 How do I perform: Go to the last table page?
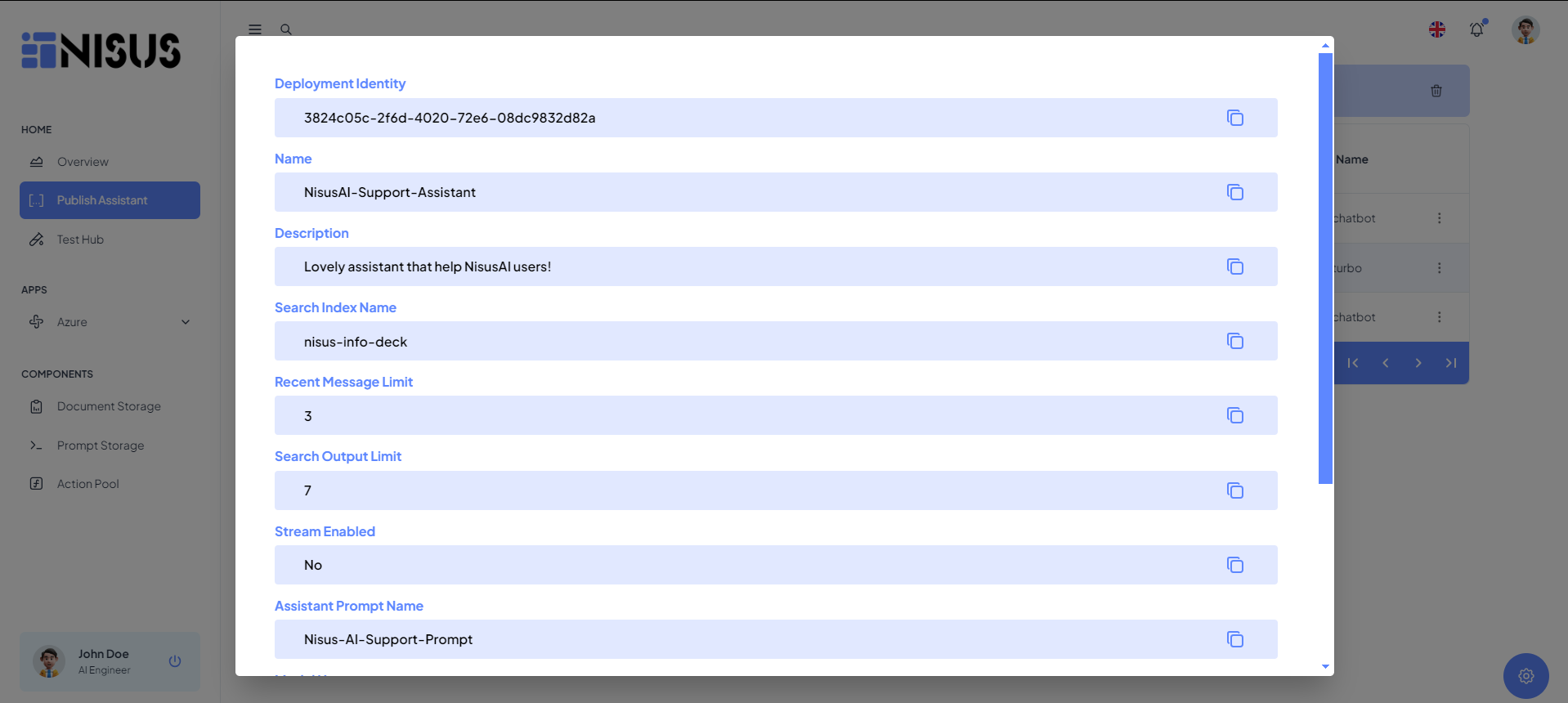tap(1451, 363)
